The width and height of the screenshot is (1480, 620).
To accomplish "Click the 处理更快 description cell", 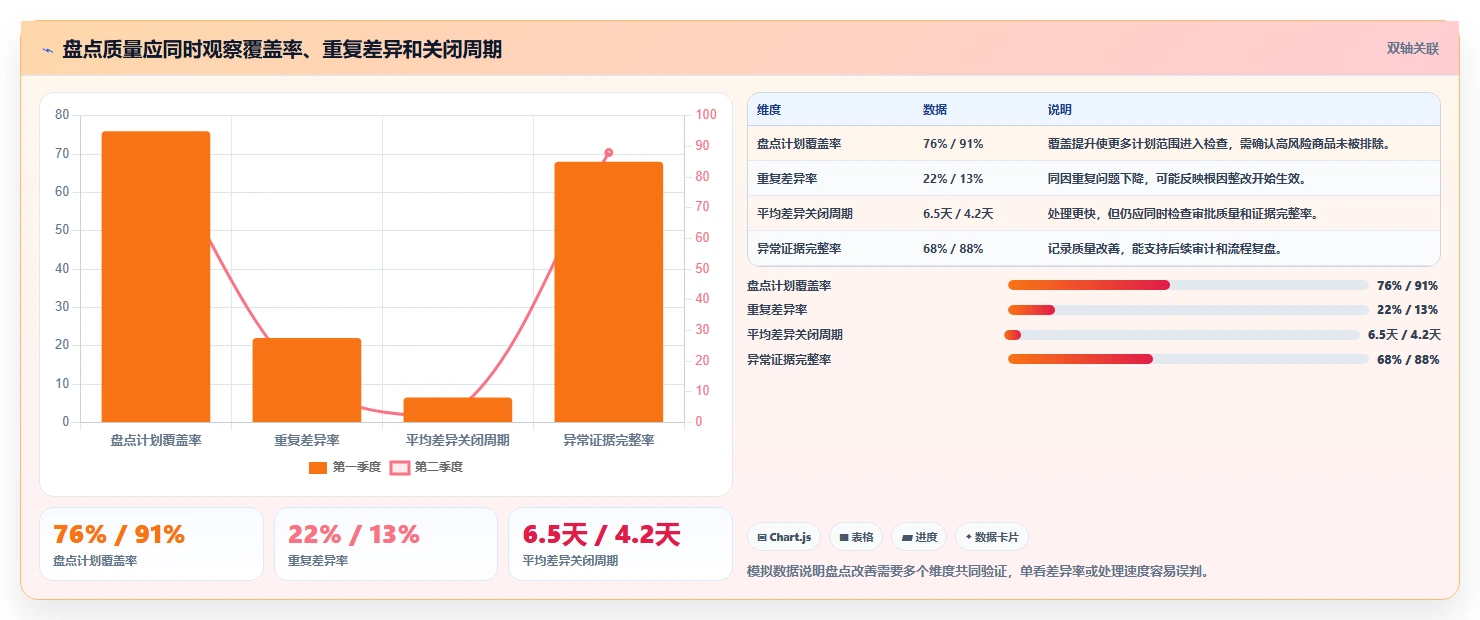I will coord(1183,214).
